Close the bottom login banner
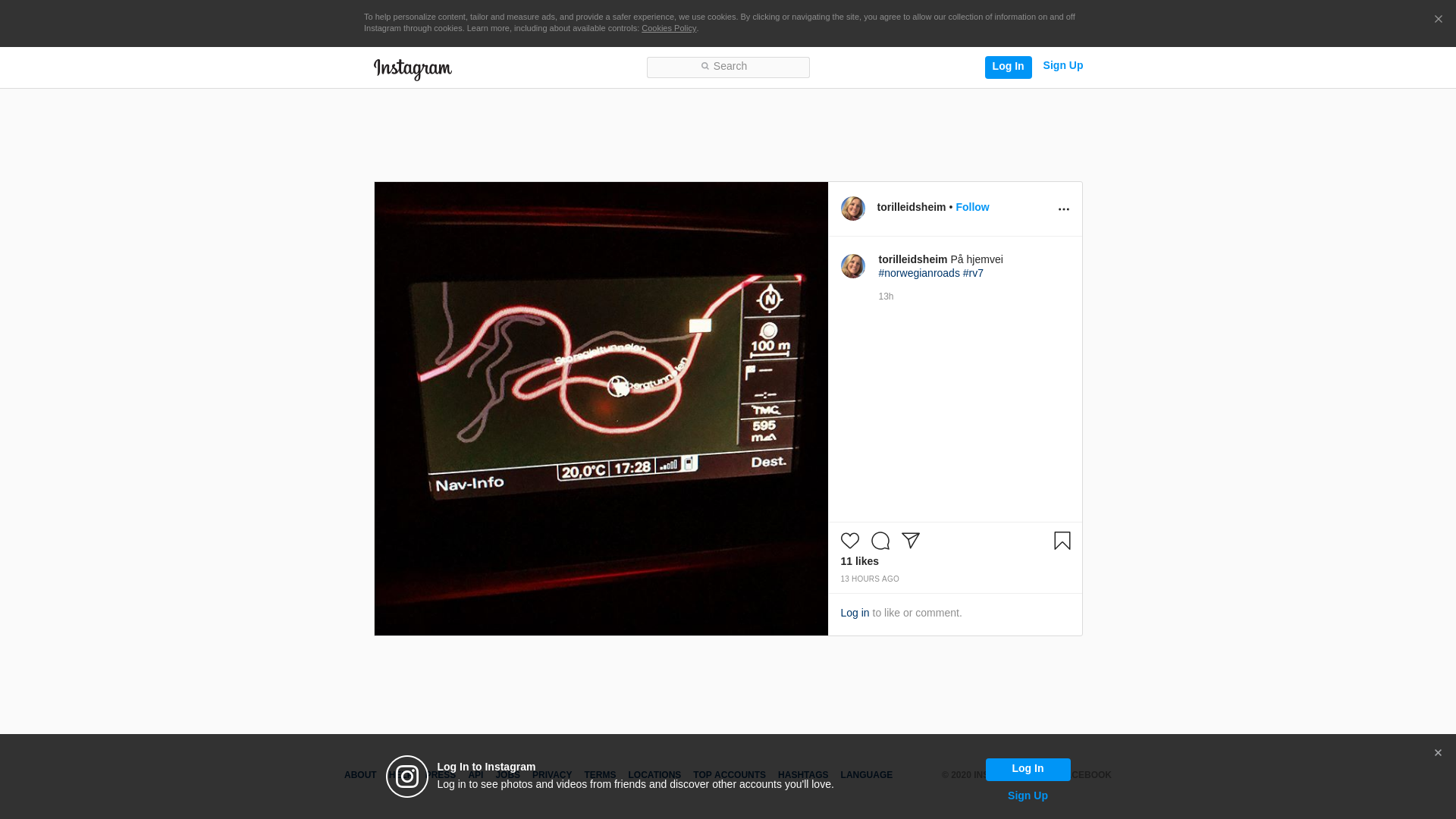The width and height of the screenshot is (1456, 819). pos(1437,753)
